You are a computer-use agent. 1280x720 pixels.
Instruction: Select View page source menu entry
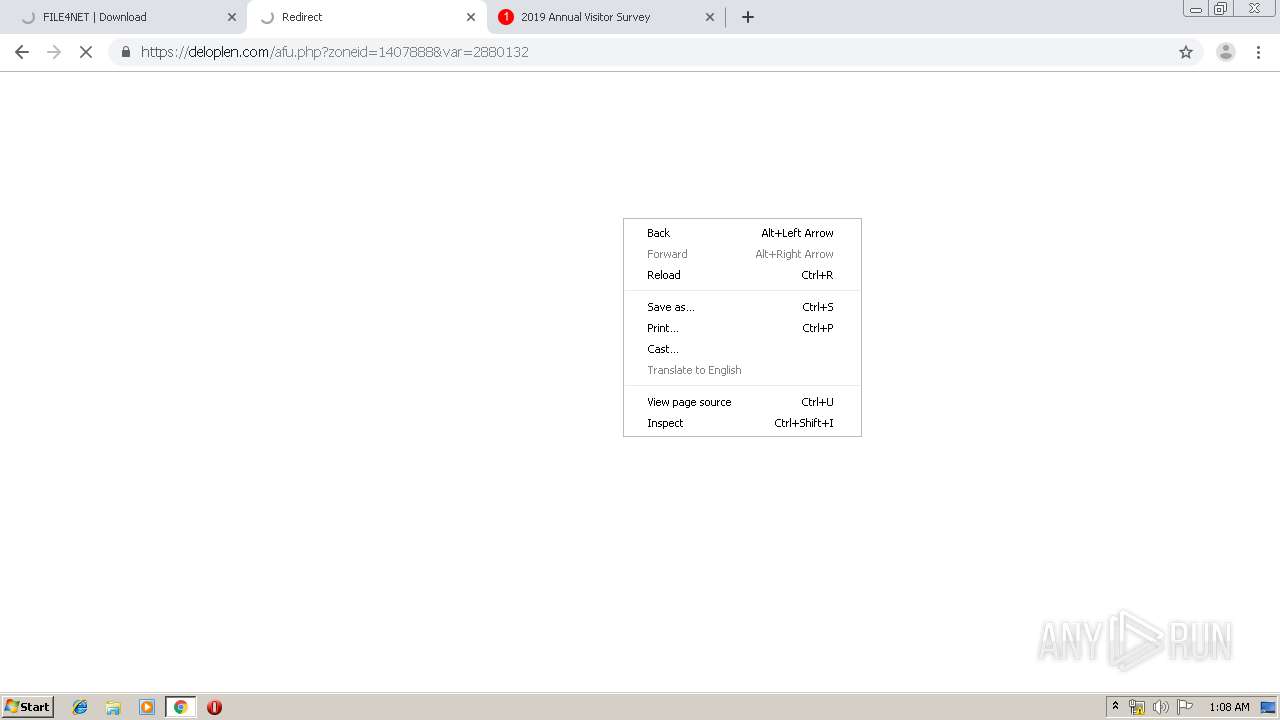[x=741, y=402]
